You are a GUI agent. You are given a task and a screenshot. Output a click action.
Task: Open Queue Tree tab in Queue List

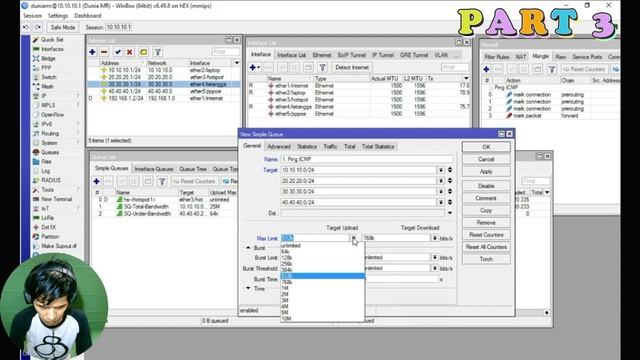193,169
